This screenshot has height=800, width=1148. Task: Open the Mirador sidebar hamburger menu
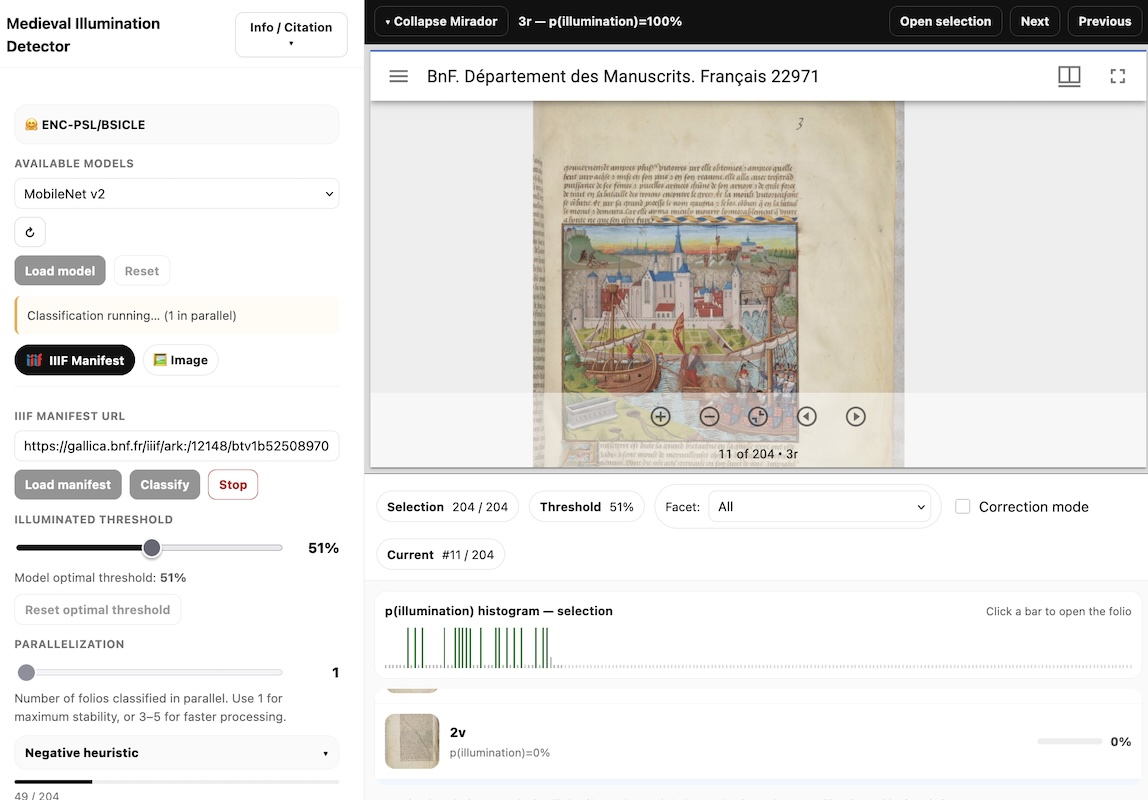point(398,76)
